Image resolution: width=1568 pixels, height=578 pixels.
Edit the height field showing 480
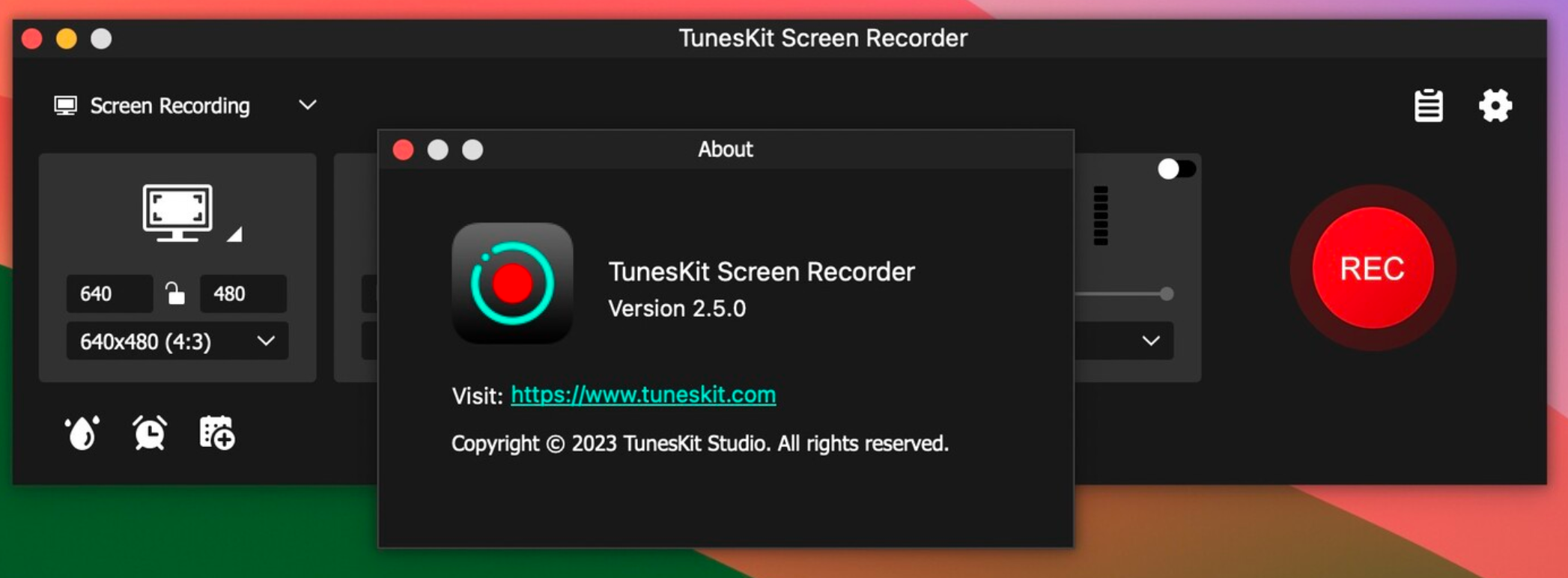243,293
